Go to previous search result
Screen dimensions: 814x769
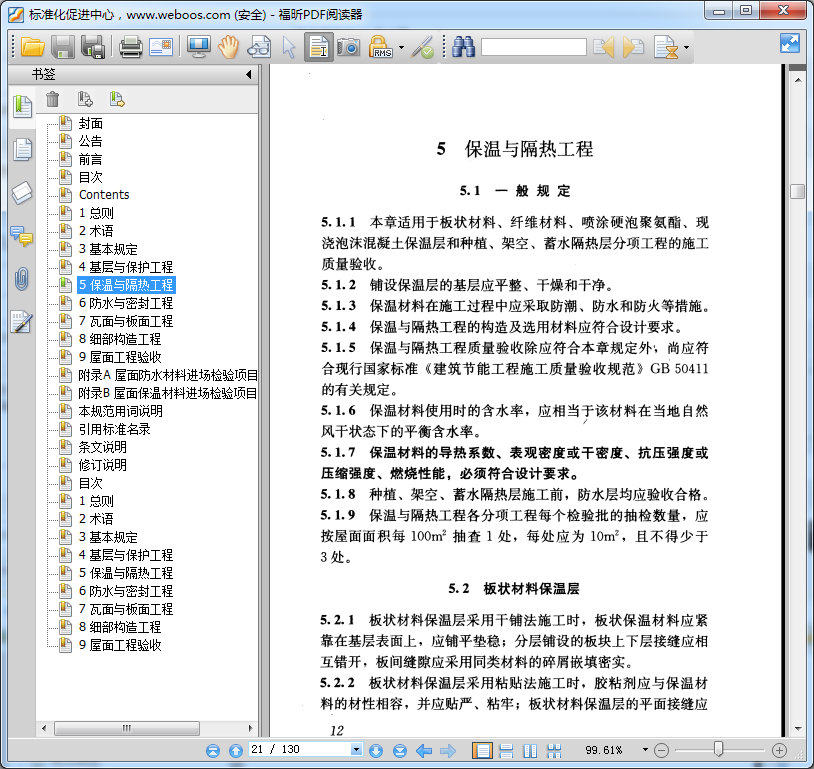tap(604, 47)
